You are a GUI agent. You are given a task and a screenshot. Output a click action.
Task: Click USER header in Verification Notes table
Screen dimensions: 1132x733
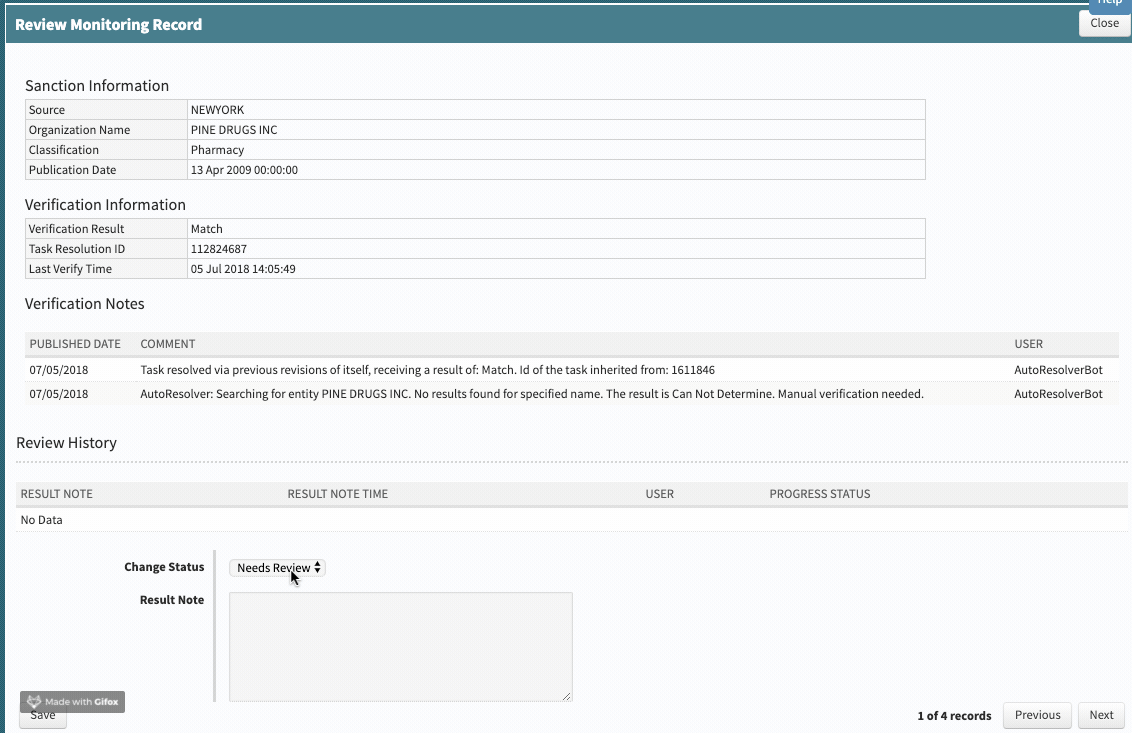click(1028, 344)
